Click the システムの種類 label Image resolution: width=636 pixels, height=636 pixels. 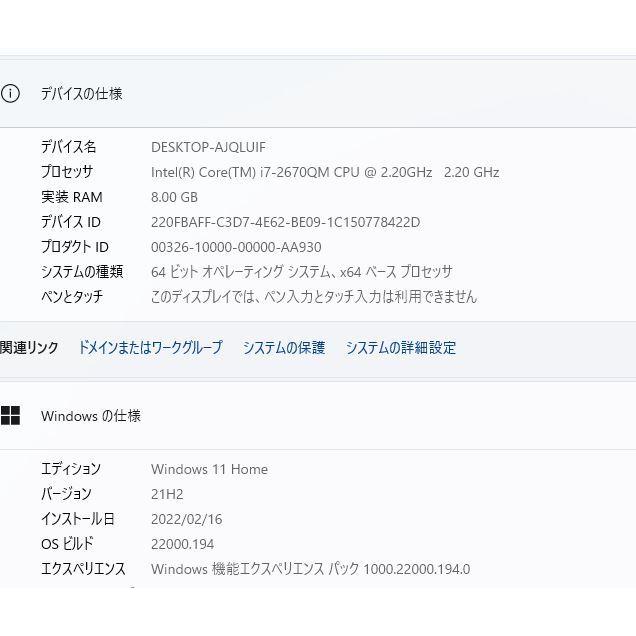pyautogui.click(x=82, y=272)
